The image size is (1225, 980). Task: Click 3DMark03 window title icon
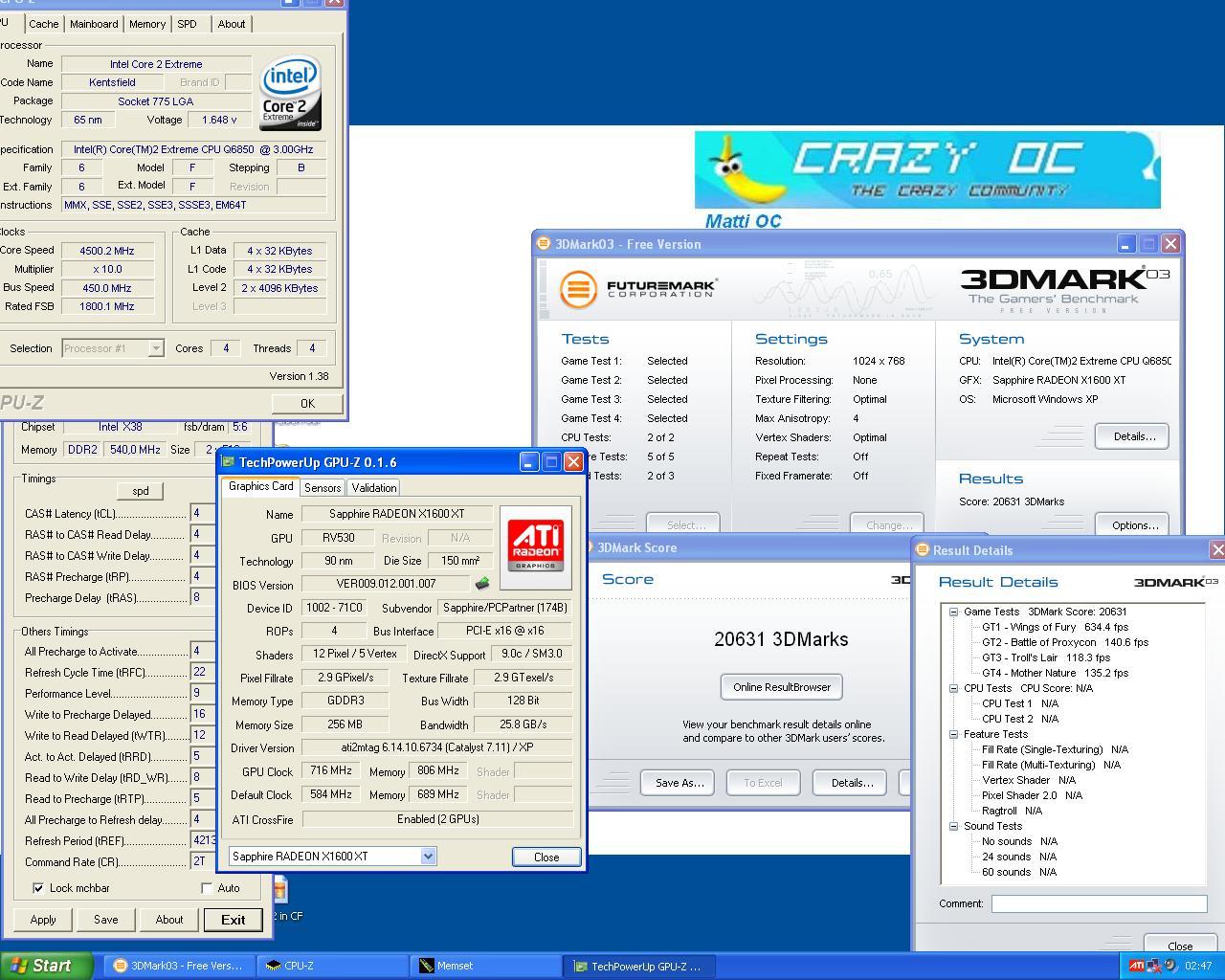[544, 244]
